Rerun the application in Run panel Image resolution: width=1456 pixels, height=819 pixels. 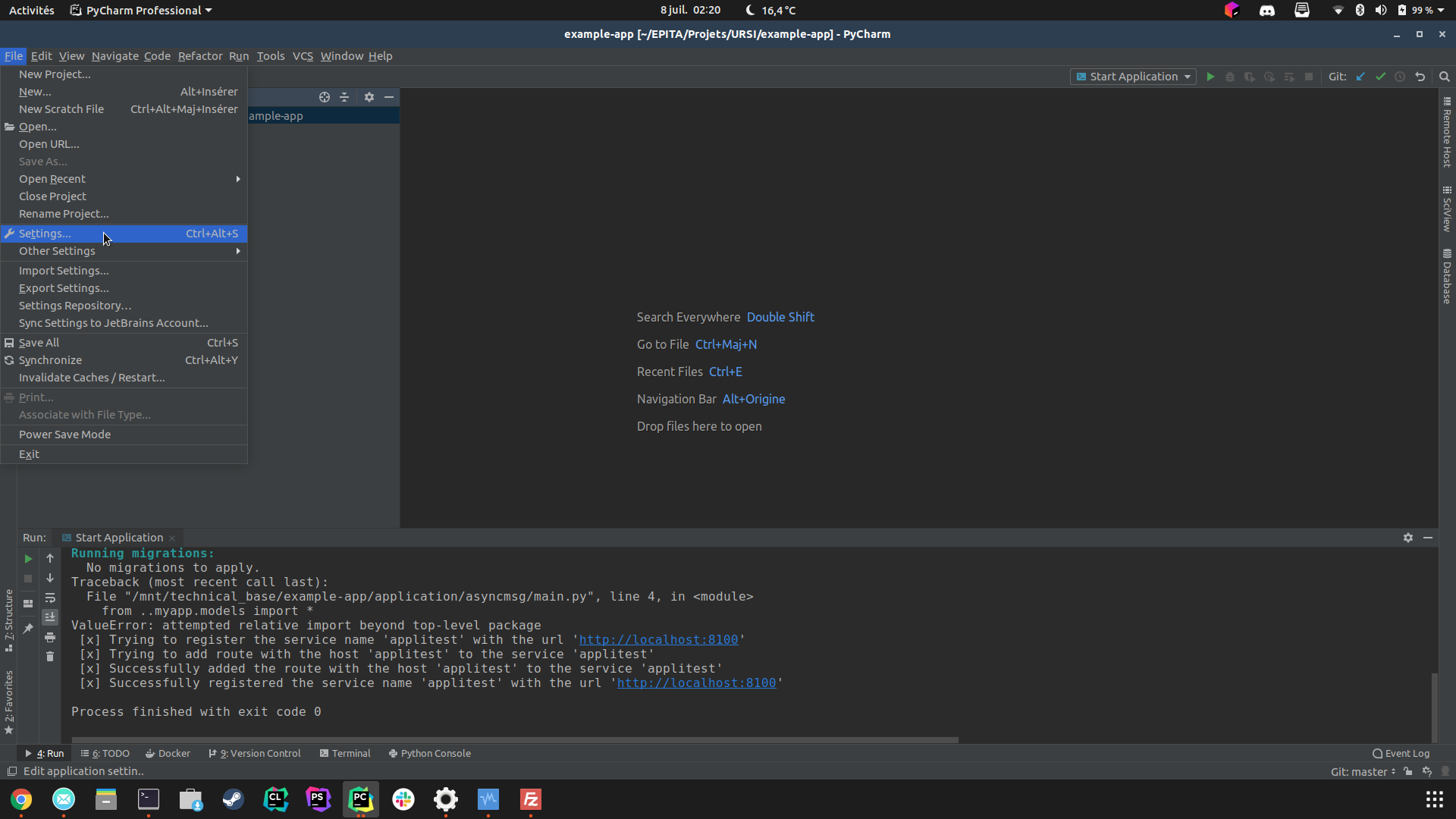coord(28,559)
